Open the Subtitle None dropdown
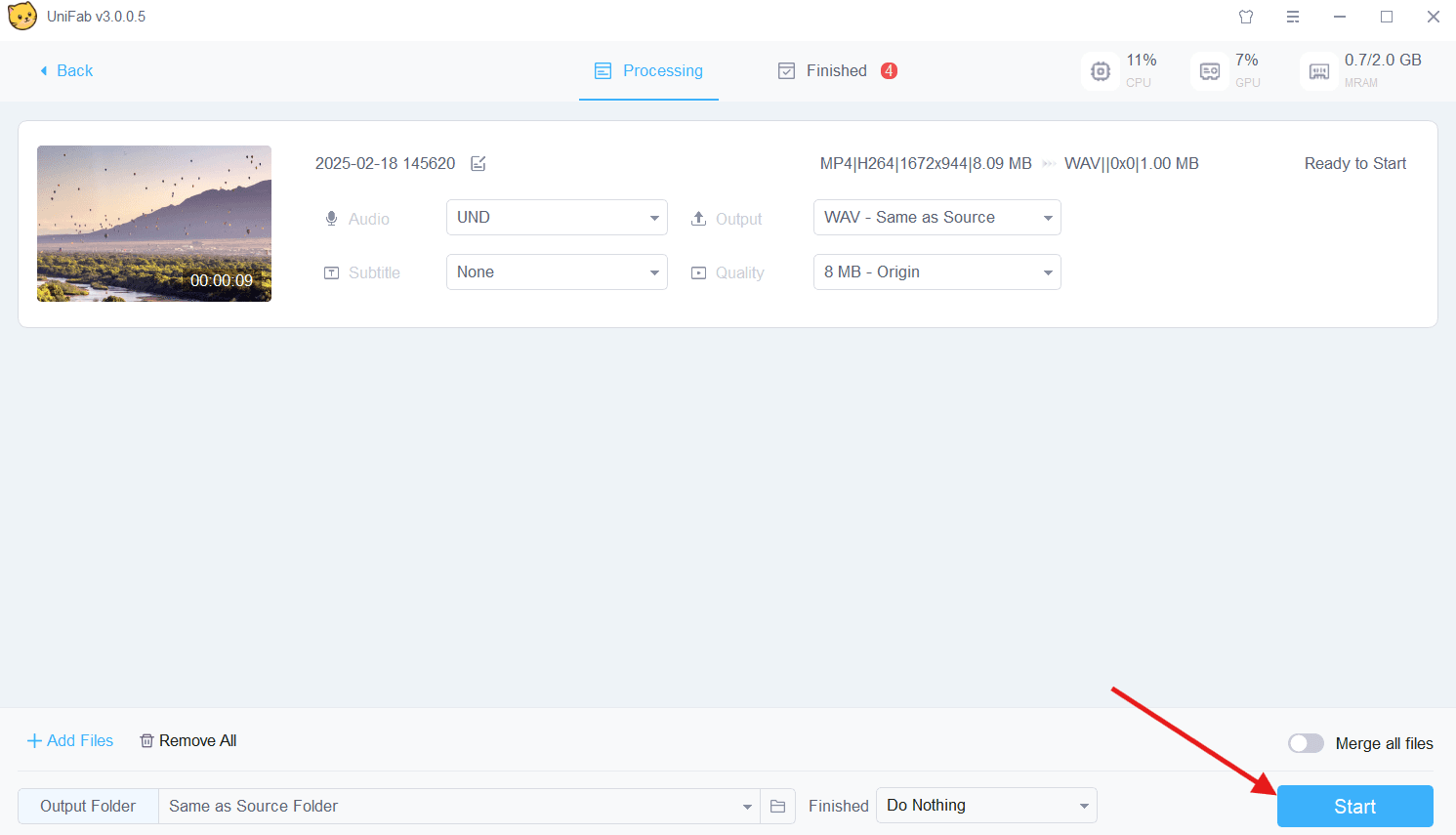 point(557,271)
